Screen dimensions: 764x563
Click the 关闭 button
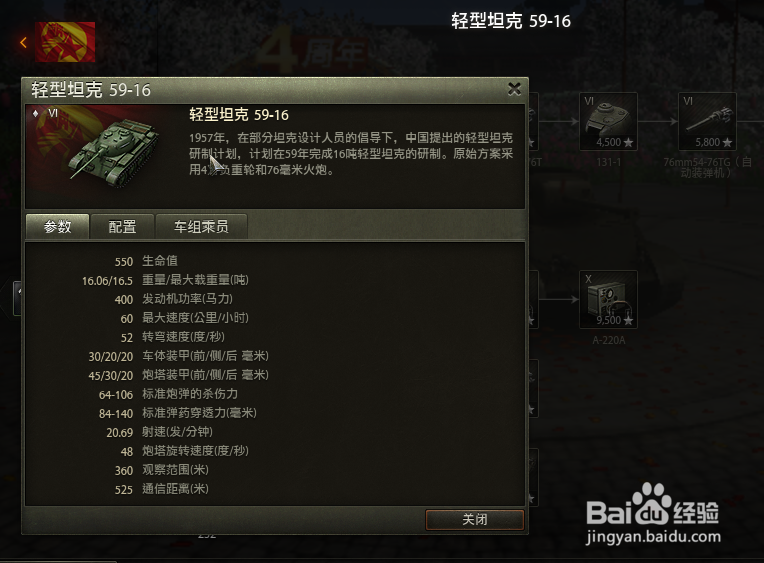tap(475, 520)
